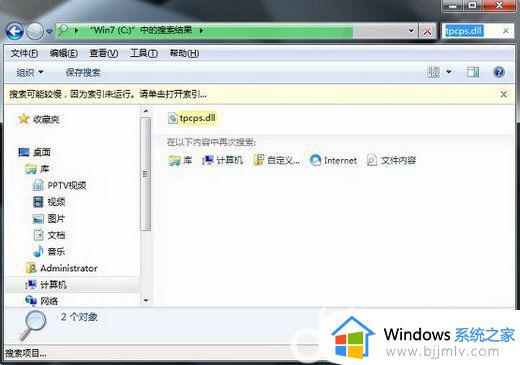Image resolution: width=520 pixels, height=365 pixels.
Task: Open the address bar history dropdown arrow
Action: click(411, 31)
